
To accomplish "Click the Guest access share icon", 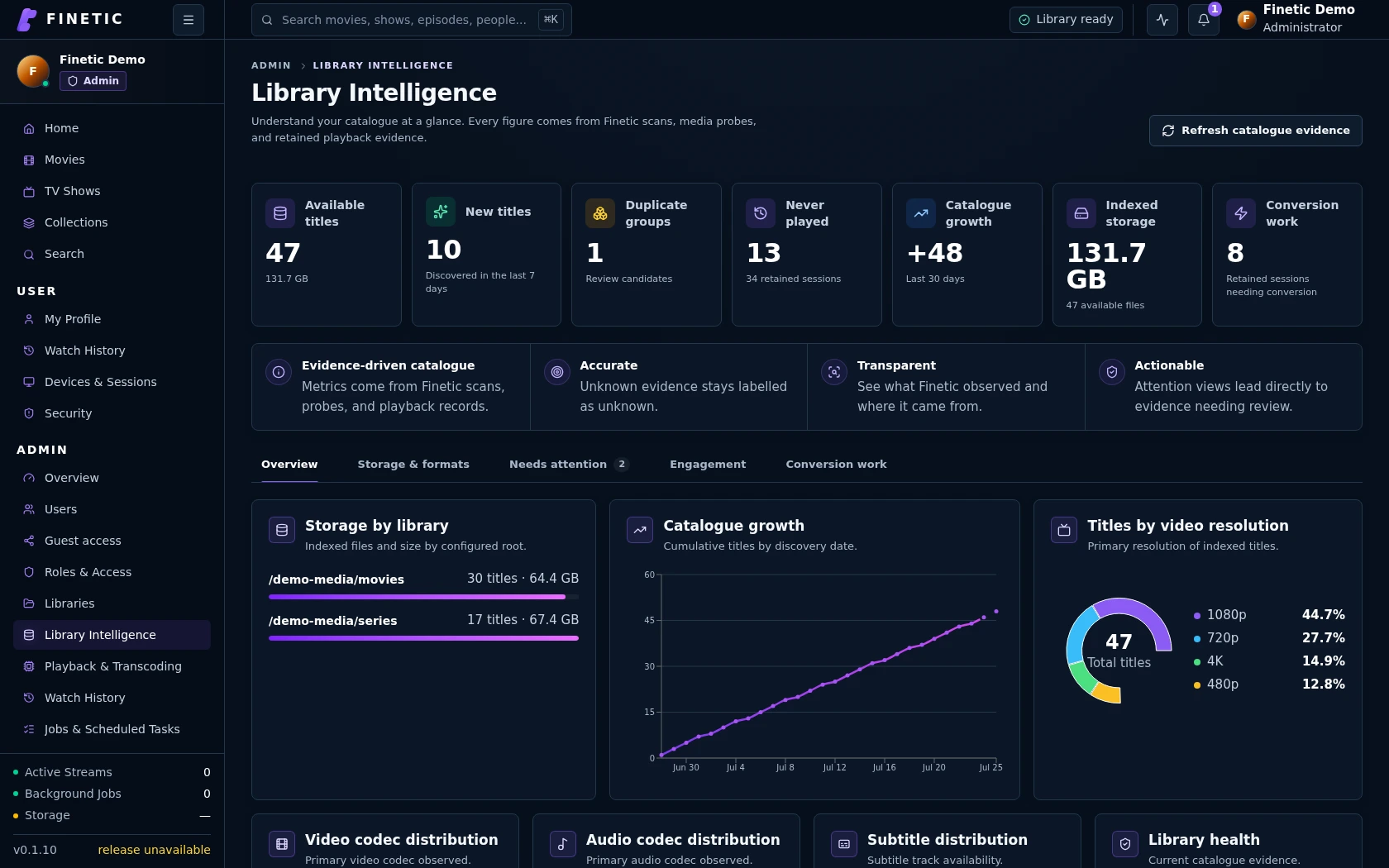I will (29, 541).
